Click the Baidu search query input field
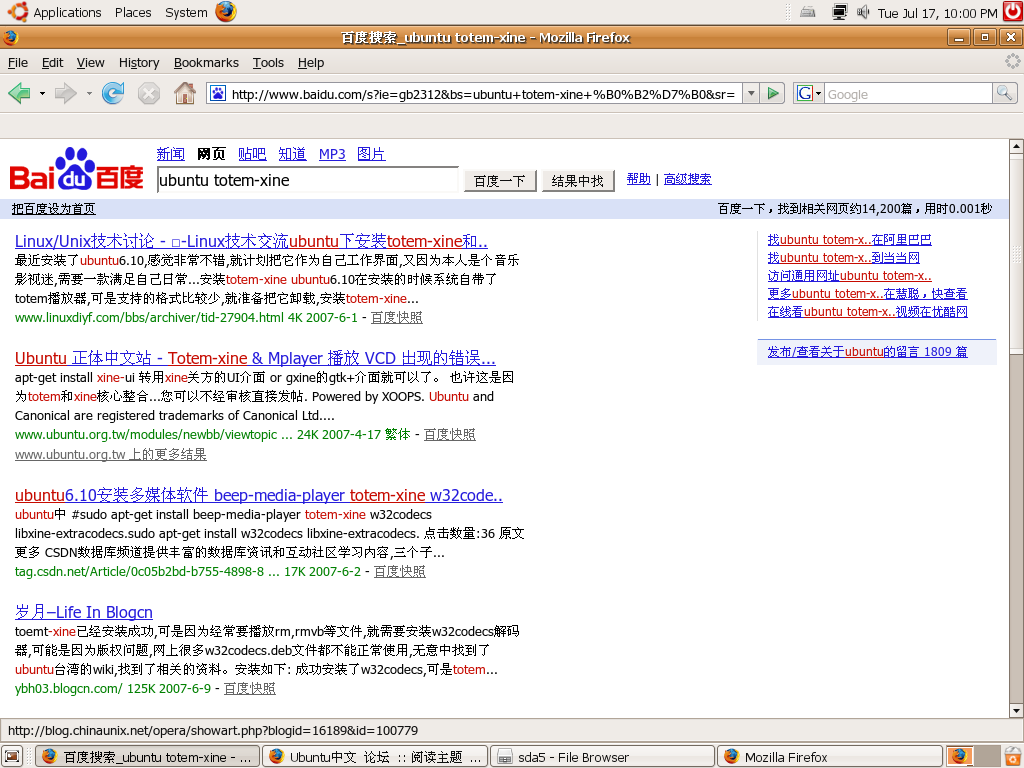This screenshot has width=1024, height=768. [308, 180]
